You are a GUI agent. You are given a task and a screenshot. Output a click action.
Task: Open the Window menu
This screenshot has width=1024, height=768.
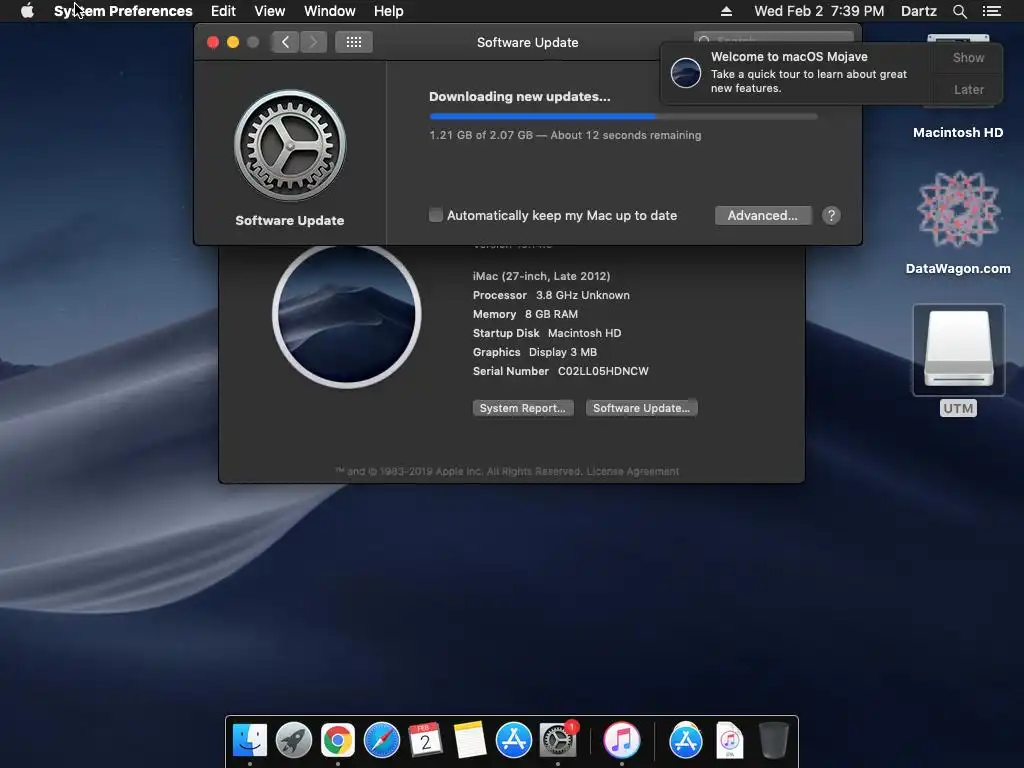pos(330,11)
